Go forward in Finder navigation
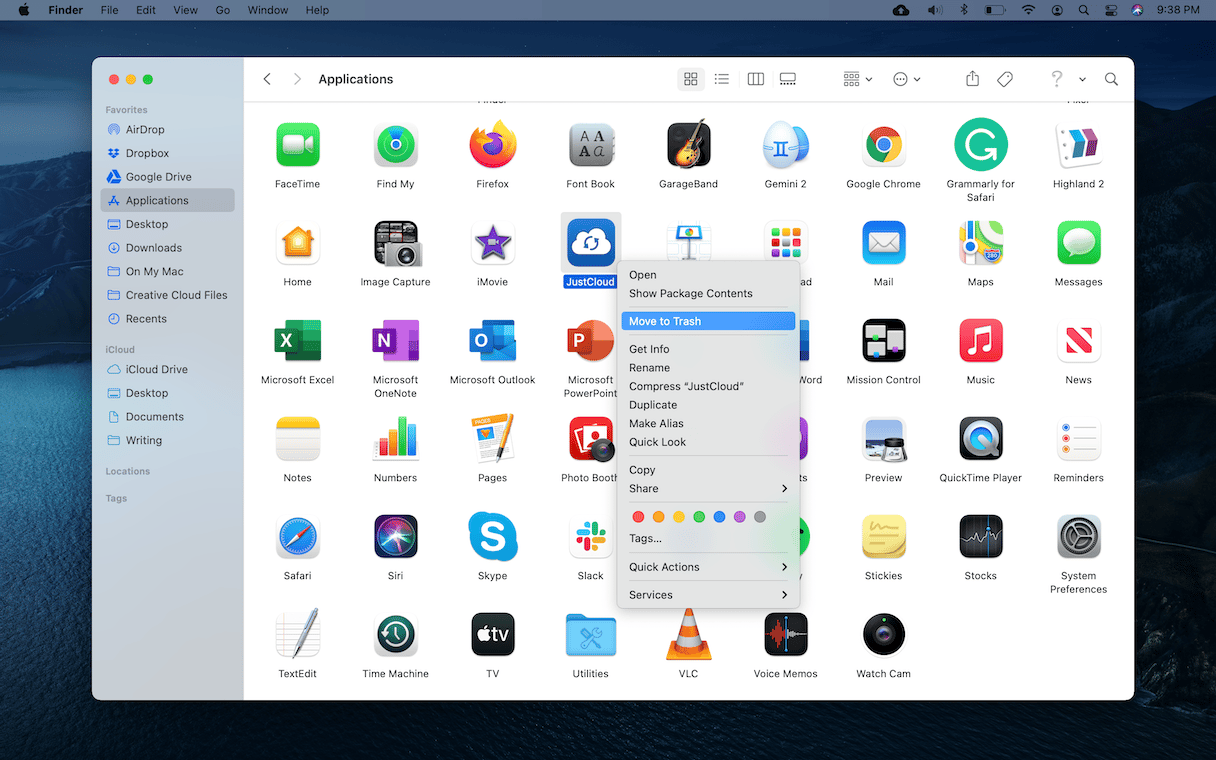This screenshot has height=760, width=1216. [297, 79]
